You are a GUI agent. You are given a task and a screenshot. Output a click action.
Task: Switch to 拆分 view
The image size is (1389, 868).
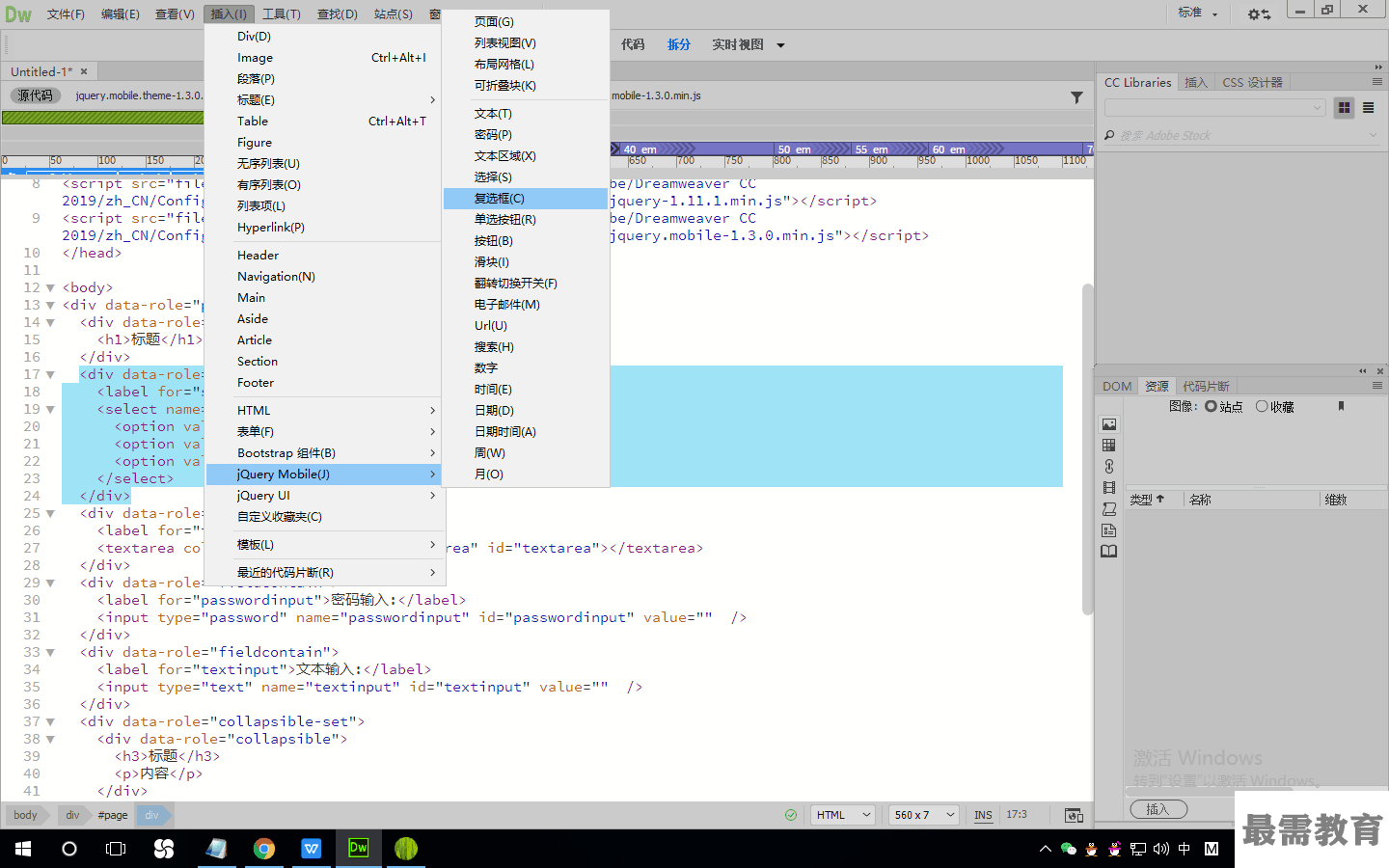(679, 44)
